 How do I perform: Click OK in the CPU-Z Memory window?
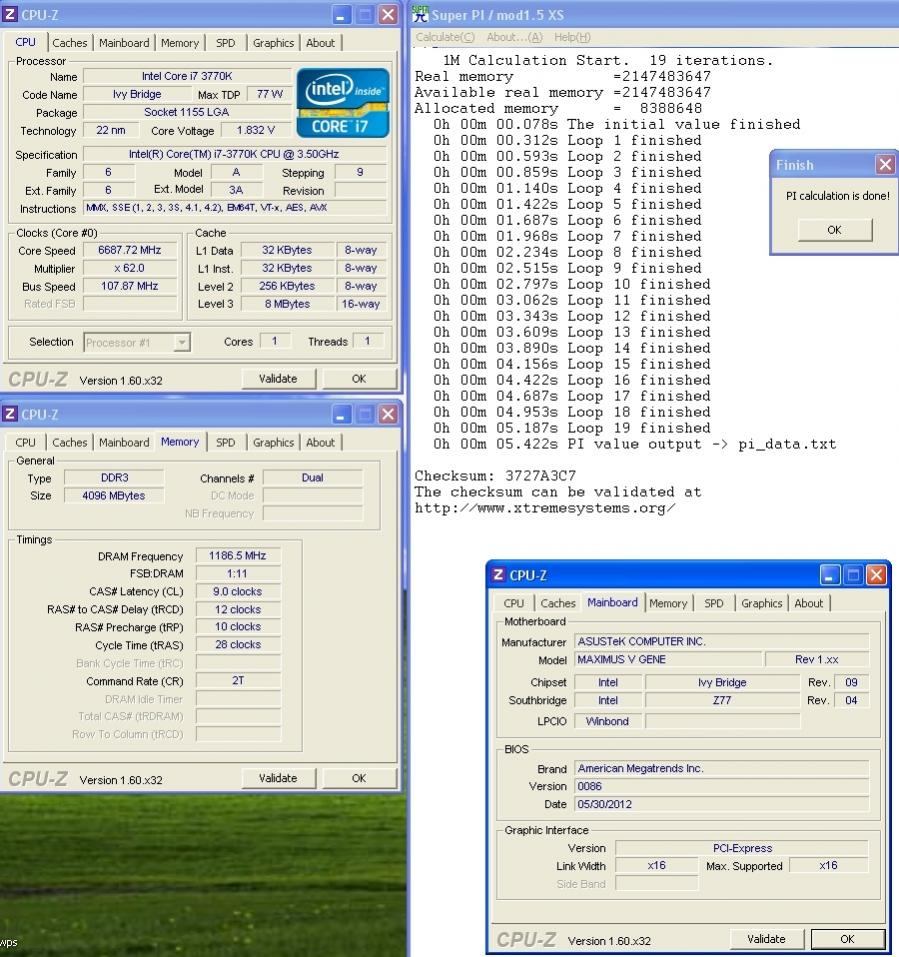coord(359,778)
